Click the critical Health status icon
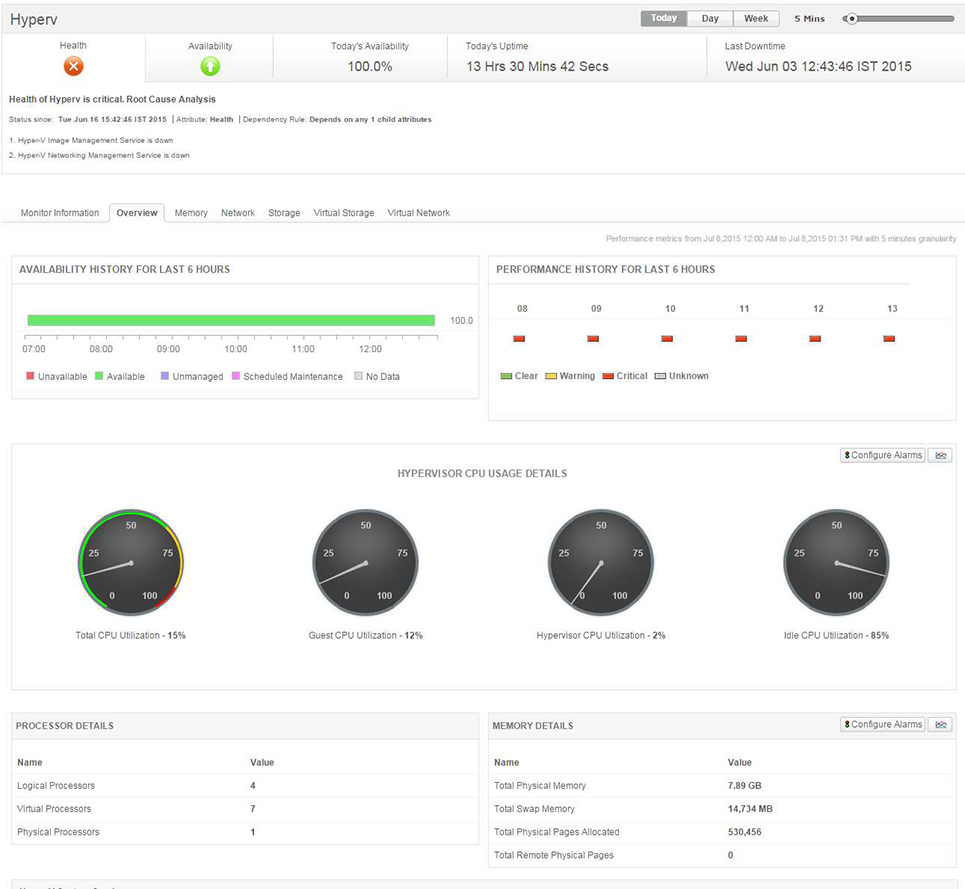This screenshot has height=889, width=965. (x=73, y=66)
